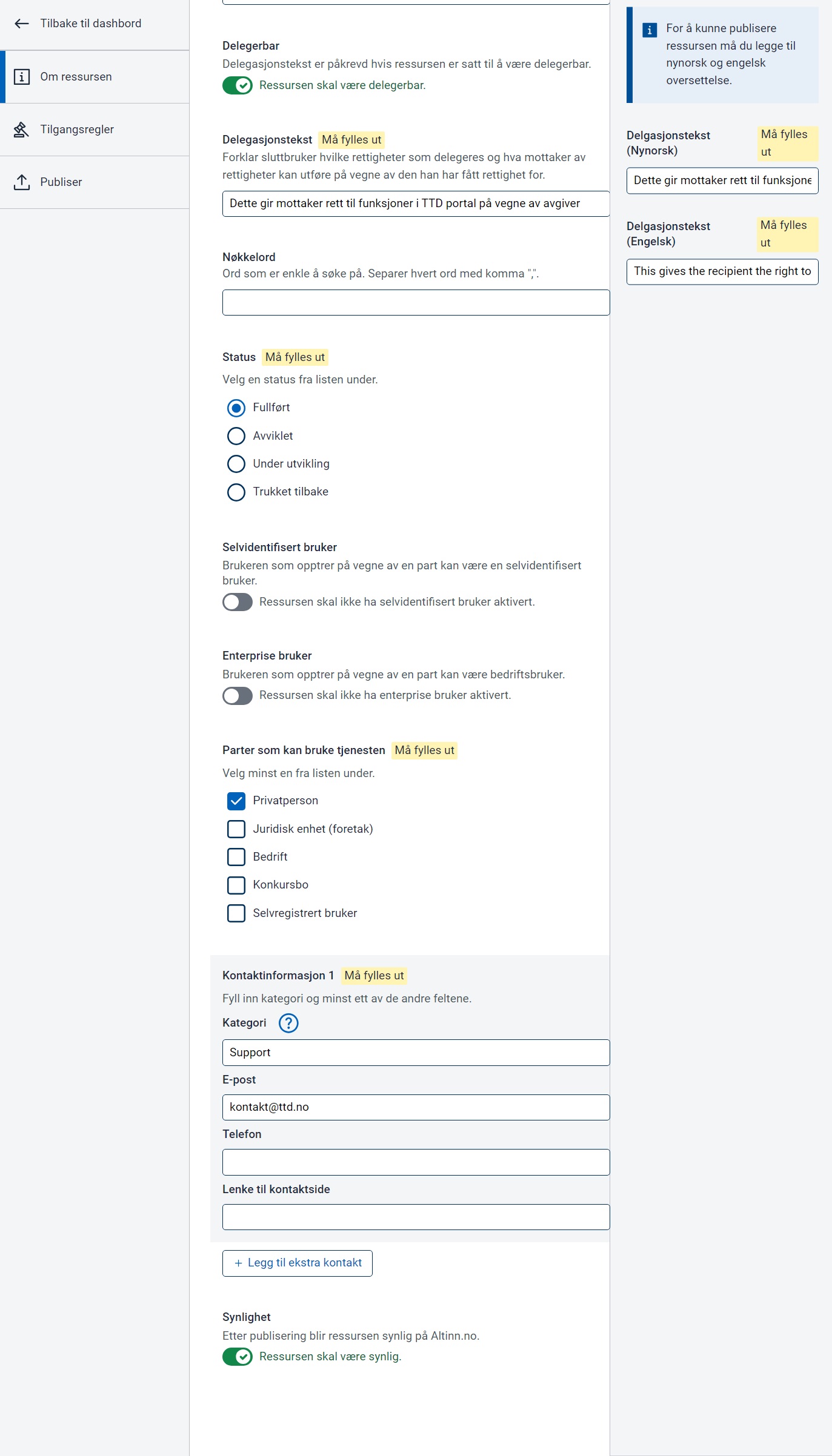
Task: Toggle off the Synlighet visibility switch
Action: pyautogui.click(x=238, y=1357)
